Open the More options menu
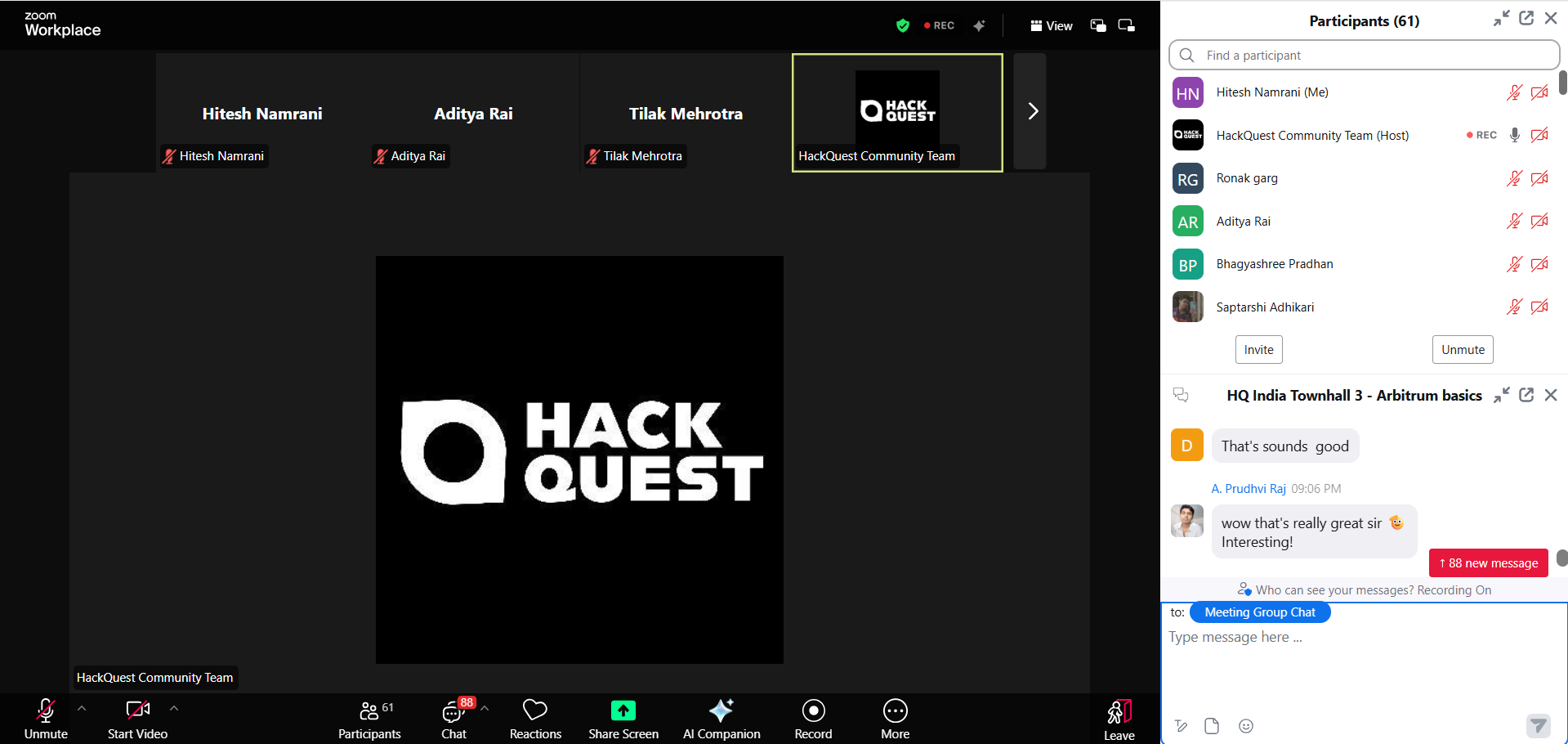1568x744 pixels. [x=896, y=719]
